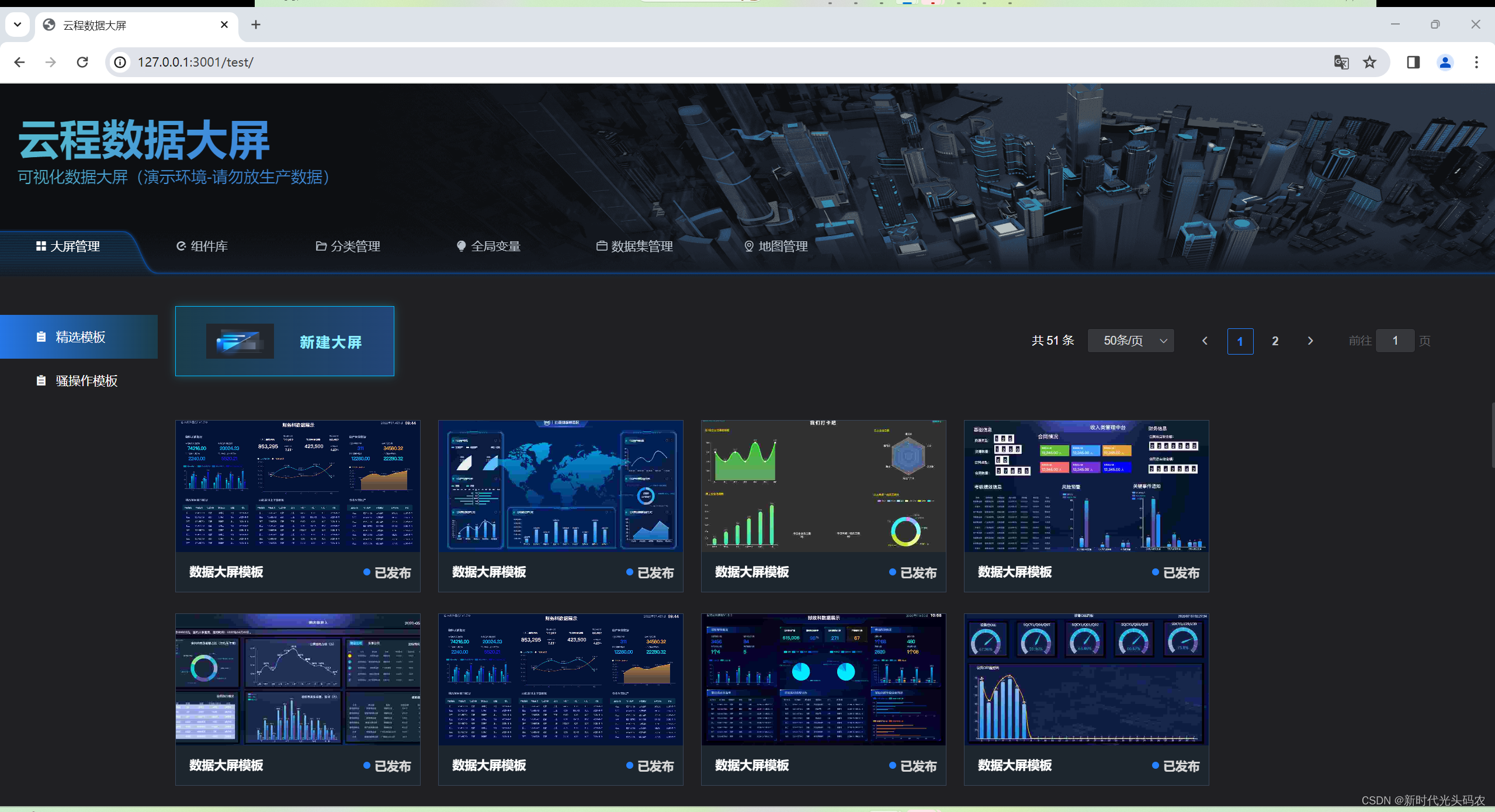
Task: Click the Chrome profile avatar icon
Action: 1445,62
